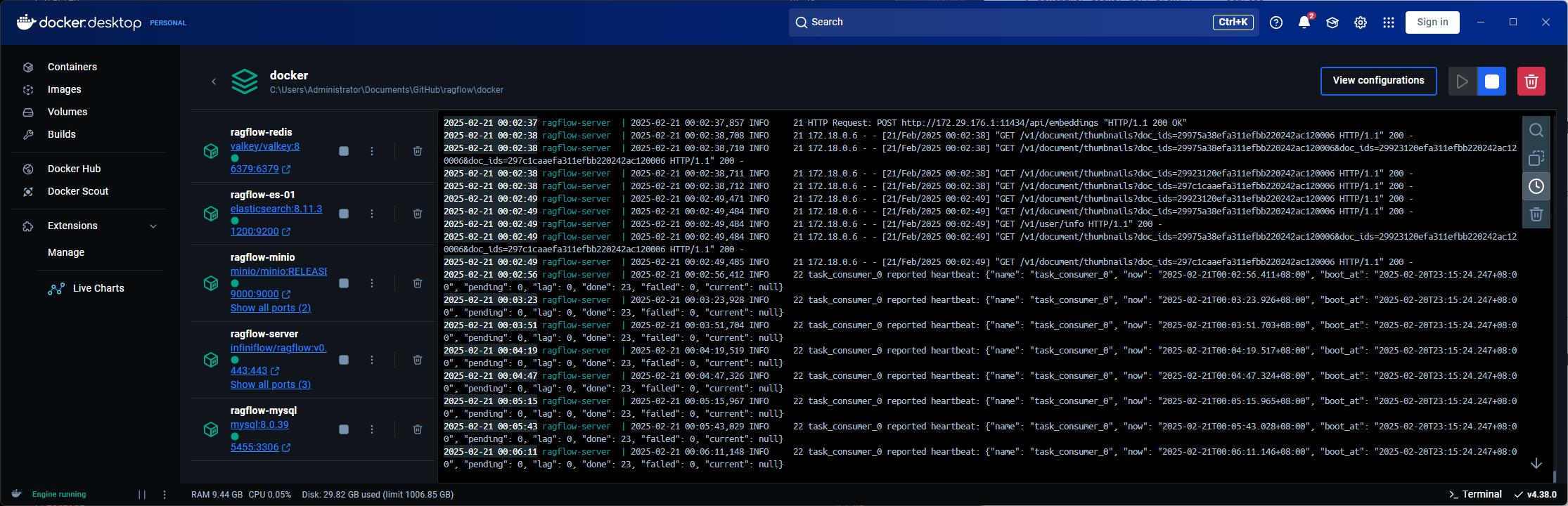Click Manage under Extensions
The height and width of the screenshot is (506, 1568).
pos(66,252)
